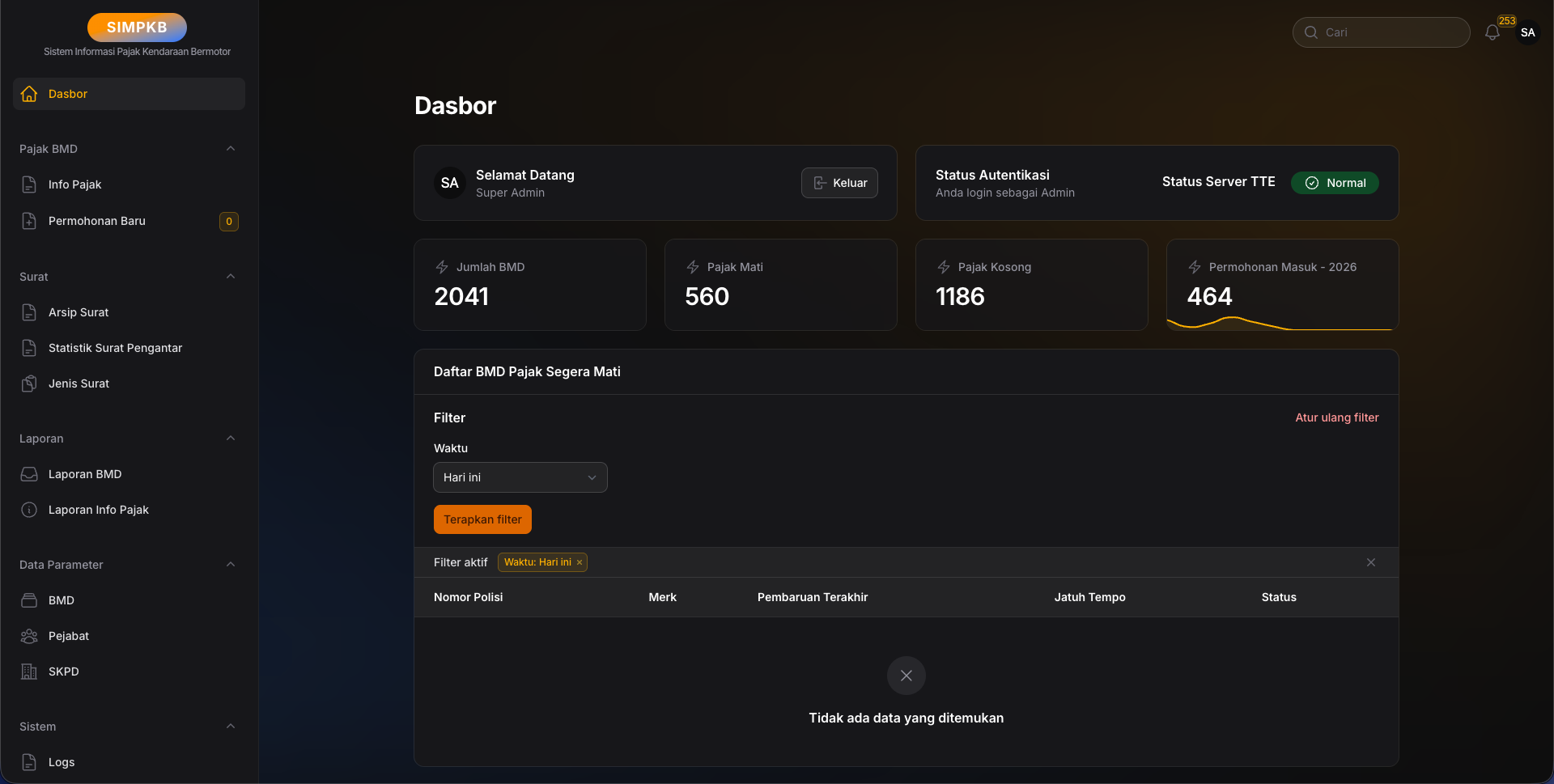Open Logs menu item
1554x784 pixels.
pyautogui.click(x=129, y=762)
